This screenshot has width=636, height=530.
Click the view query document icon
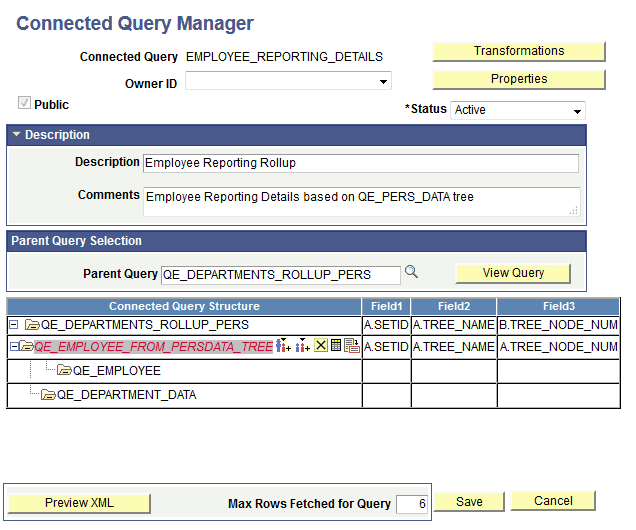tap(352, 346)
